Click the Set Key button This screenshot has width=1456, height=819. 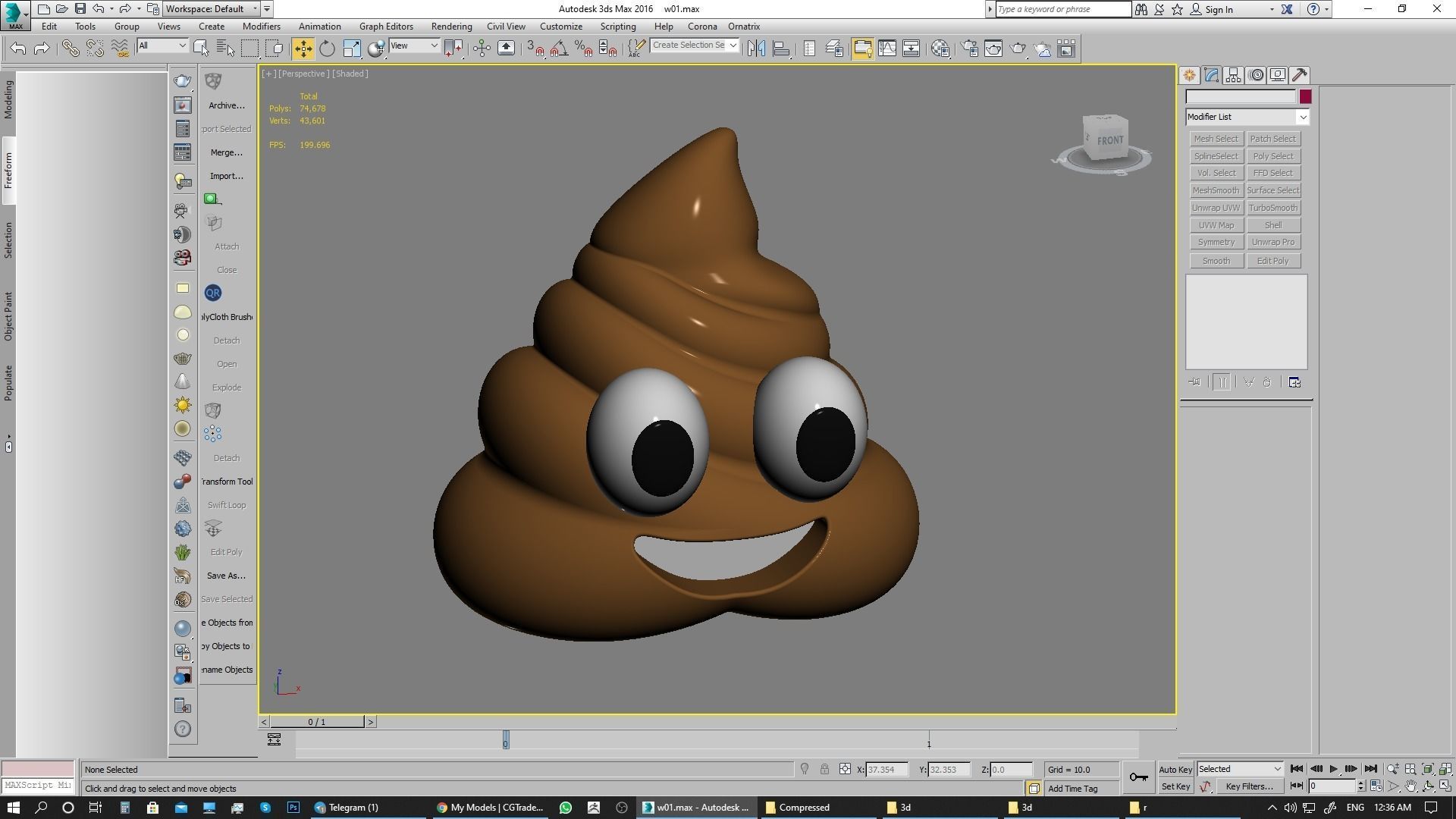[x=1175, y=786]
